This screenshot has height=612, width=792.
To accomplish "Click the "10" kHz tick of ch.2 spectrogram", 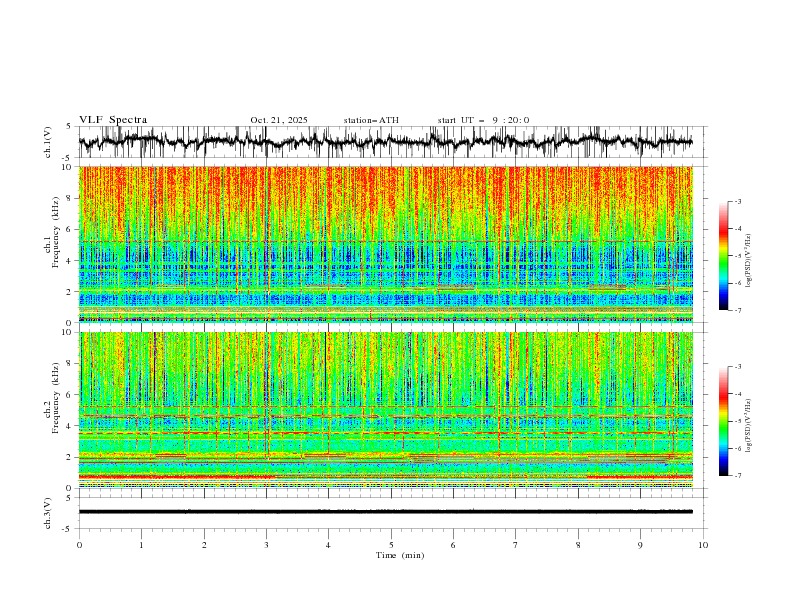I will (x=69, y=332).
